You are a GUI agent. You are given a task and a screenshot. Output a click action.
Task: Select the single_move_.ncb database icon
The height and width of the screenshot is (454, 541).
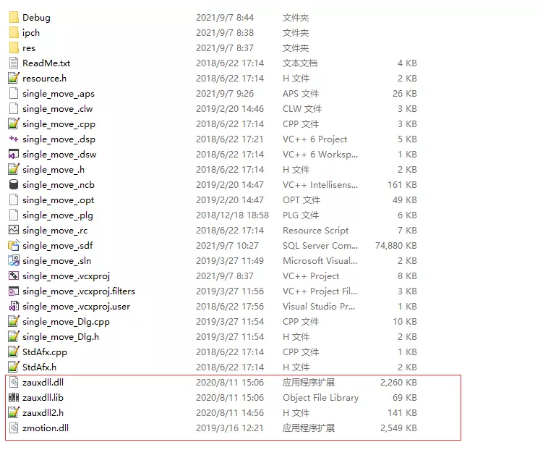13,185
